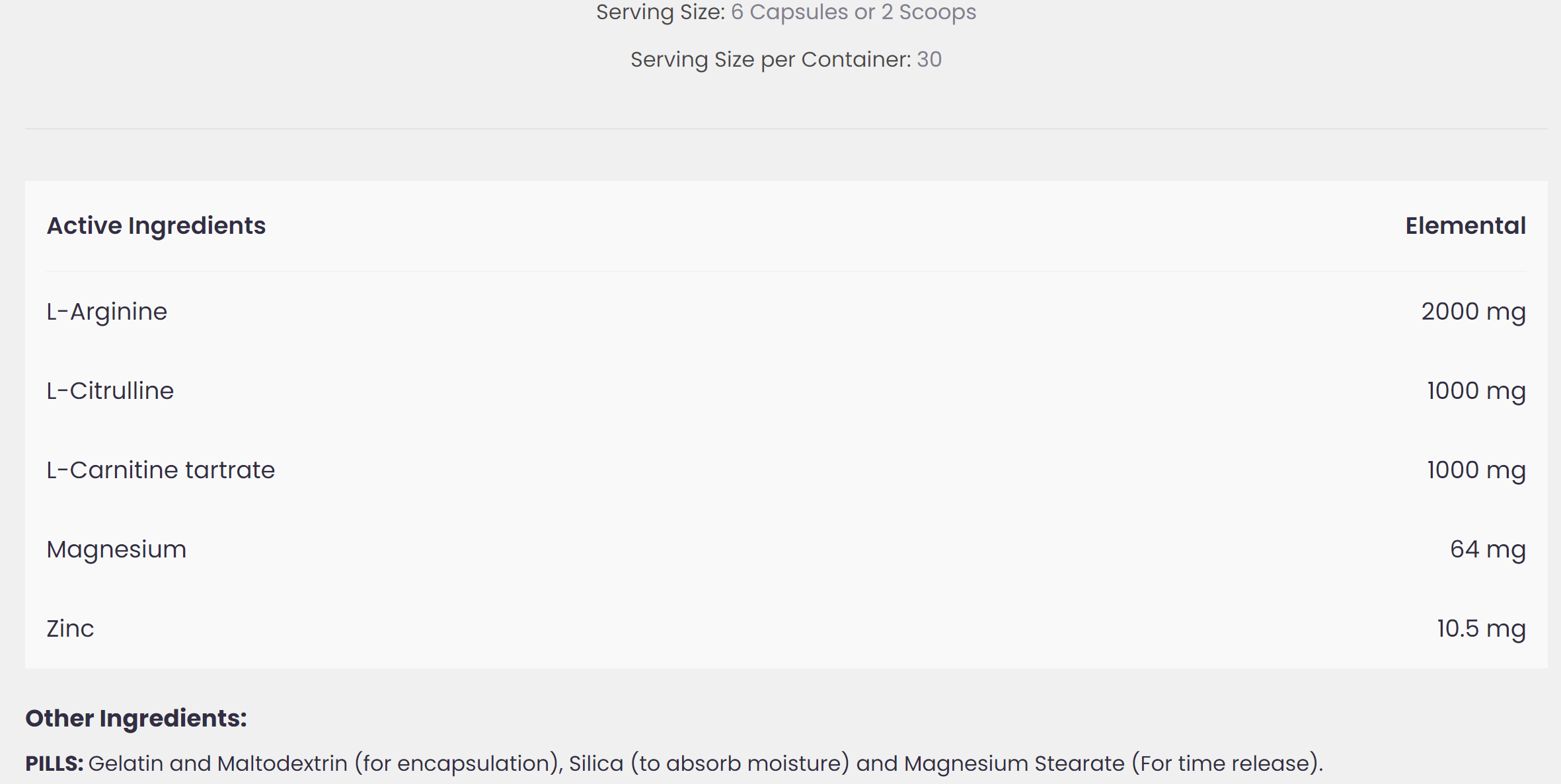This screenshot has width=1561, height=784.
Task: Click the 64 mg amount for Magnesium
Action: [x=1488, y=550]
